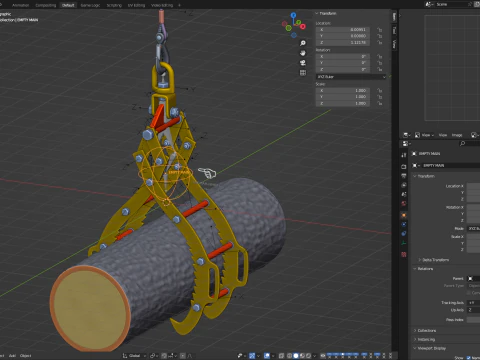This screenshot has height=360, width=480.
Task: Click the object name field in properties
Action: pyautogui.click(x=450, y=165)
